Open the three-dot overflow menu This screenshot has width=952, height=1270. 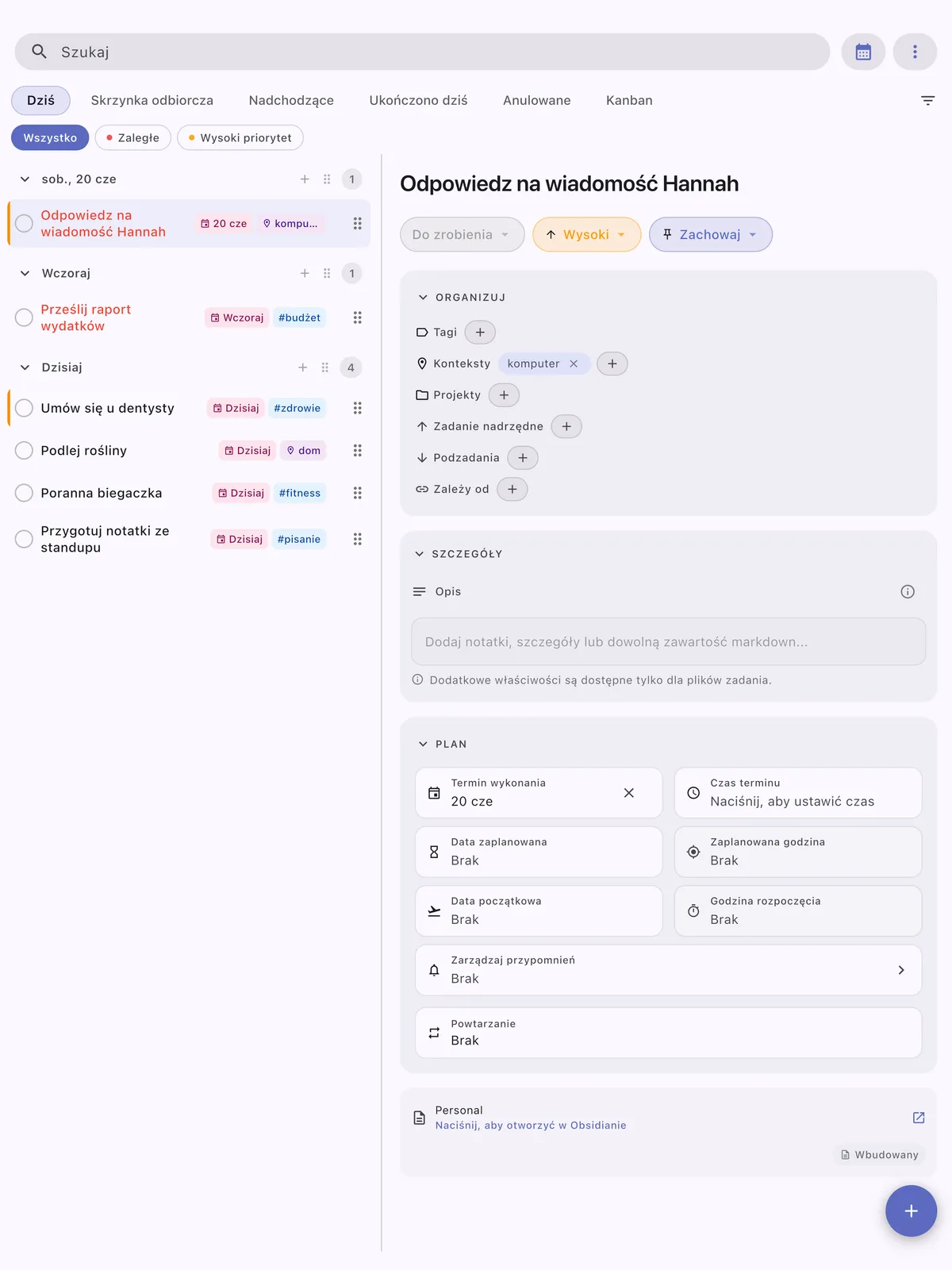pyautogui.click(x=915, y=52)
